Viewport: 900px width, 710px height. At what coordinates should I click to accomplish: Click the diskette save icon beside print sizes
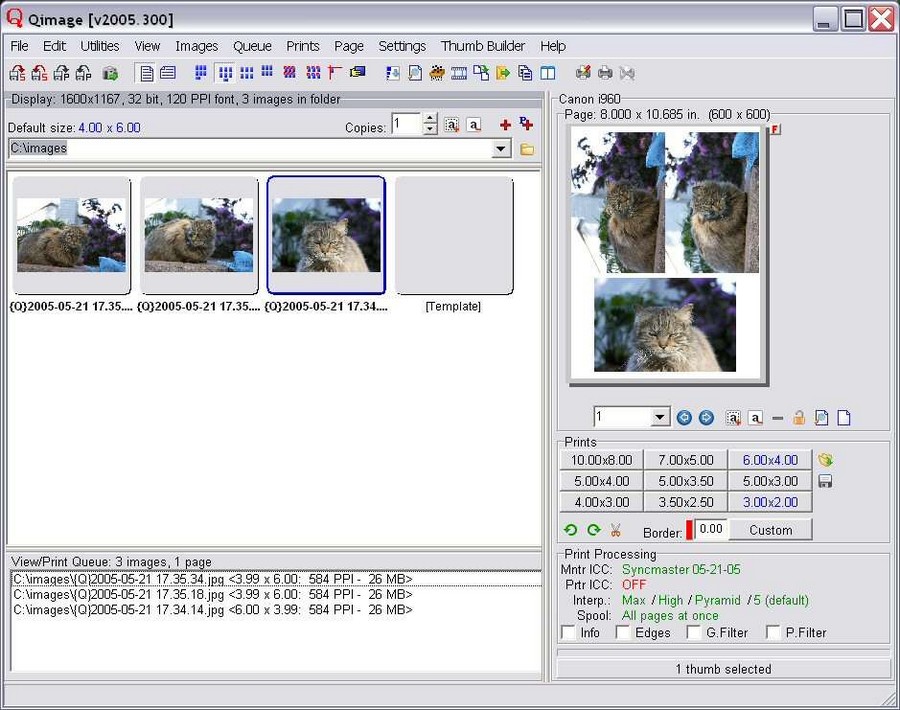click(827, 481)
